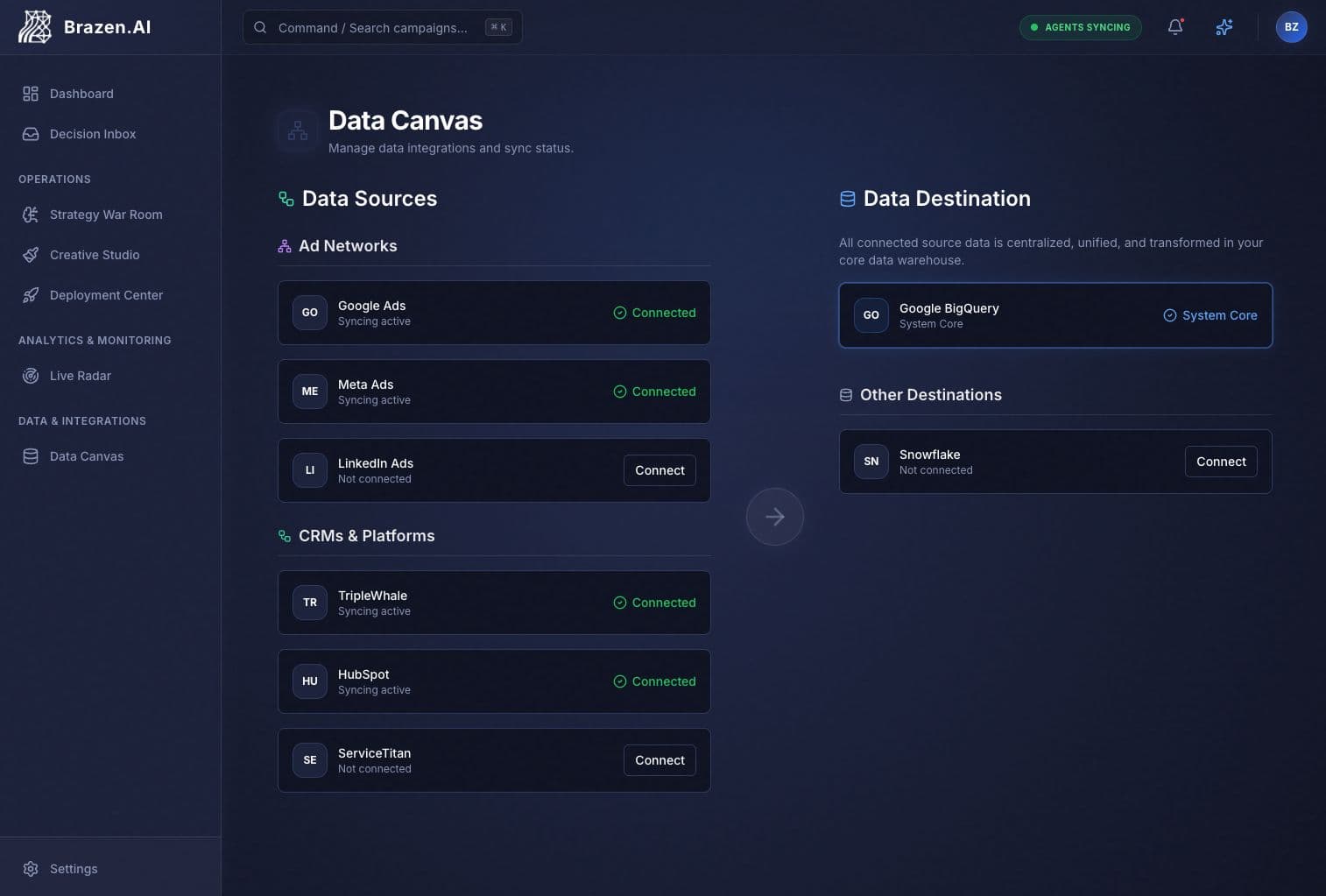Open Live Radar
Image resolution: width=1326 pixels, height=896 pixels.
110,376
